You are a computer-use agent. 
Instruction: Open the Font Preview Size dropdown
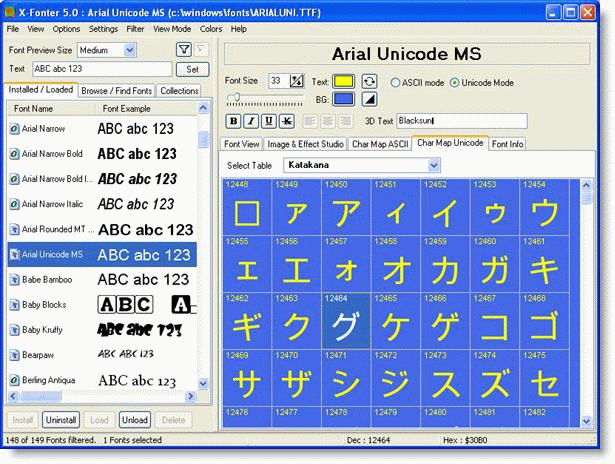pos(129,50)
